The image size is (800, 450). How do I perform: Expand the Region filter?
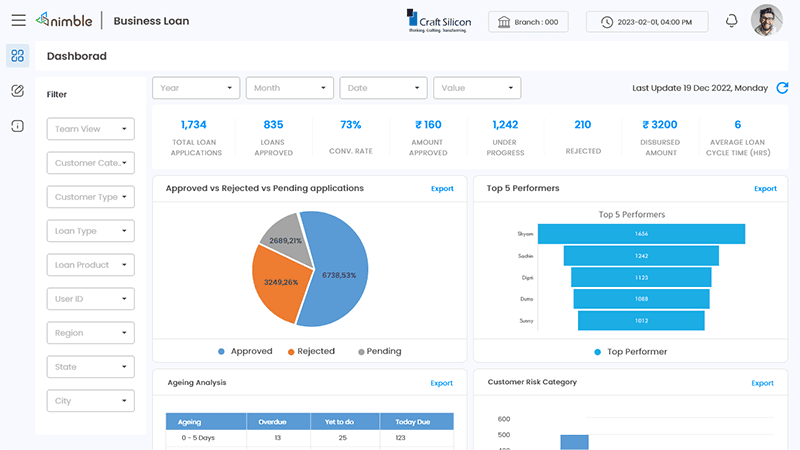[x=91, y=333]
